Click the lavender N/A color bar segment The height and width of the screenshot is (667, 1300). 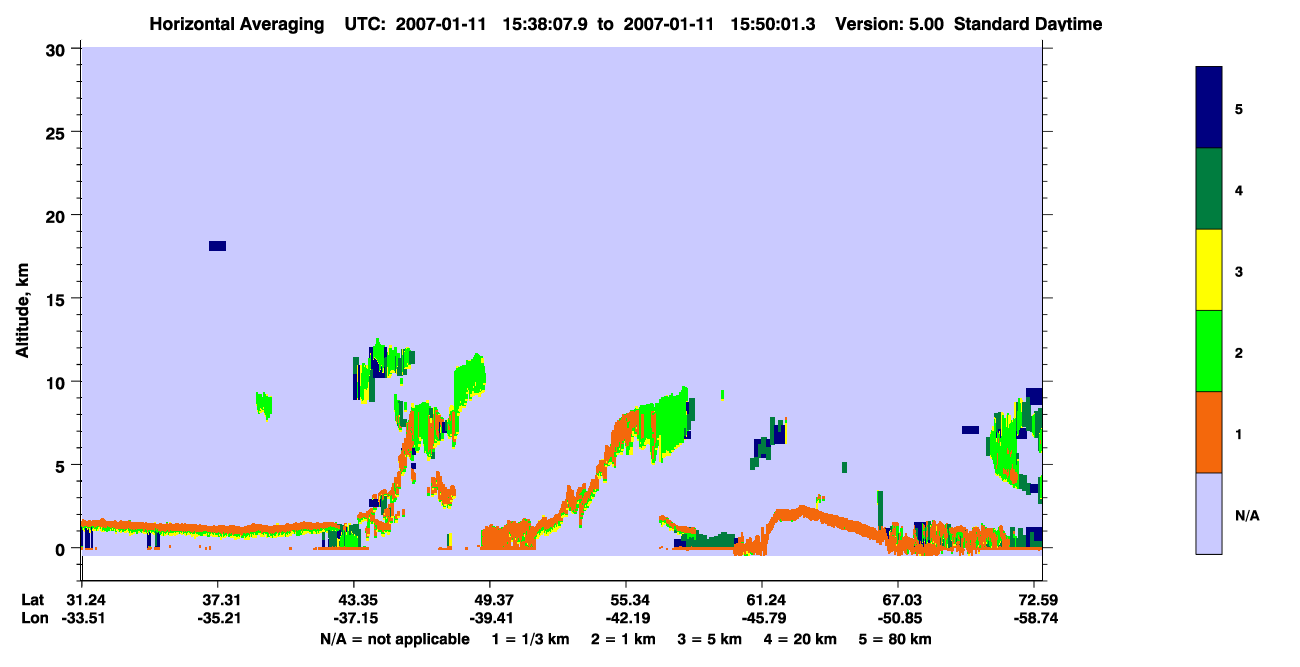pyautogui.click(x=1209, y=513)
